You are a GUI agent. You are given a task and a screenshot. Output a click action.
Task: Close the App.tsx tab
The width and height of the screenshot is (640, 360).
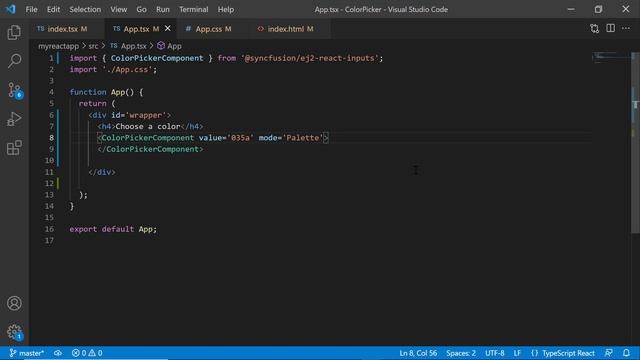[x=168, y=29]
